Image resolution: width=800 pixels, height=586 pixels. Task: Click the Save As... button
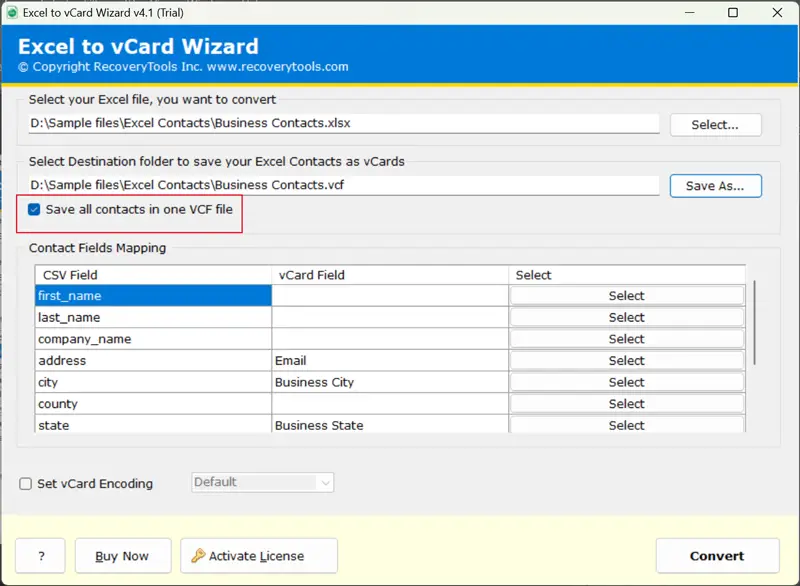click(715, 186)
